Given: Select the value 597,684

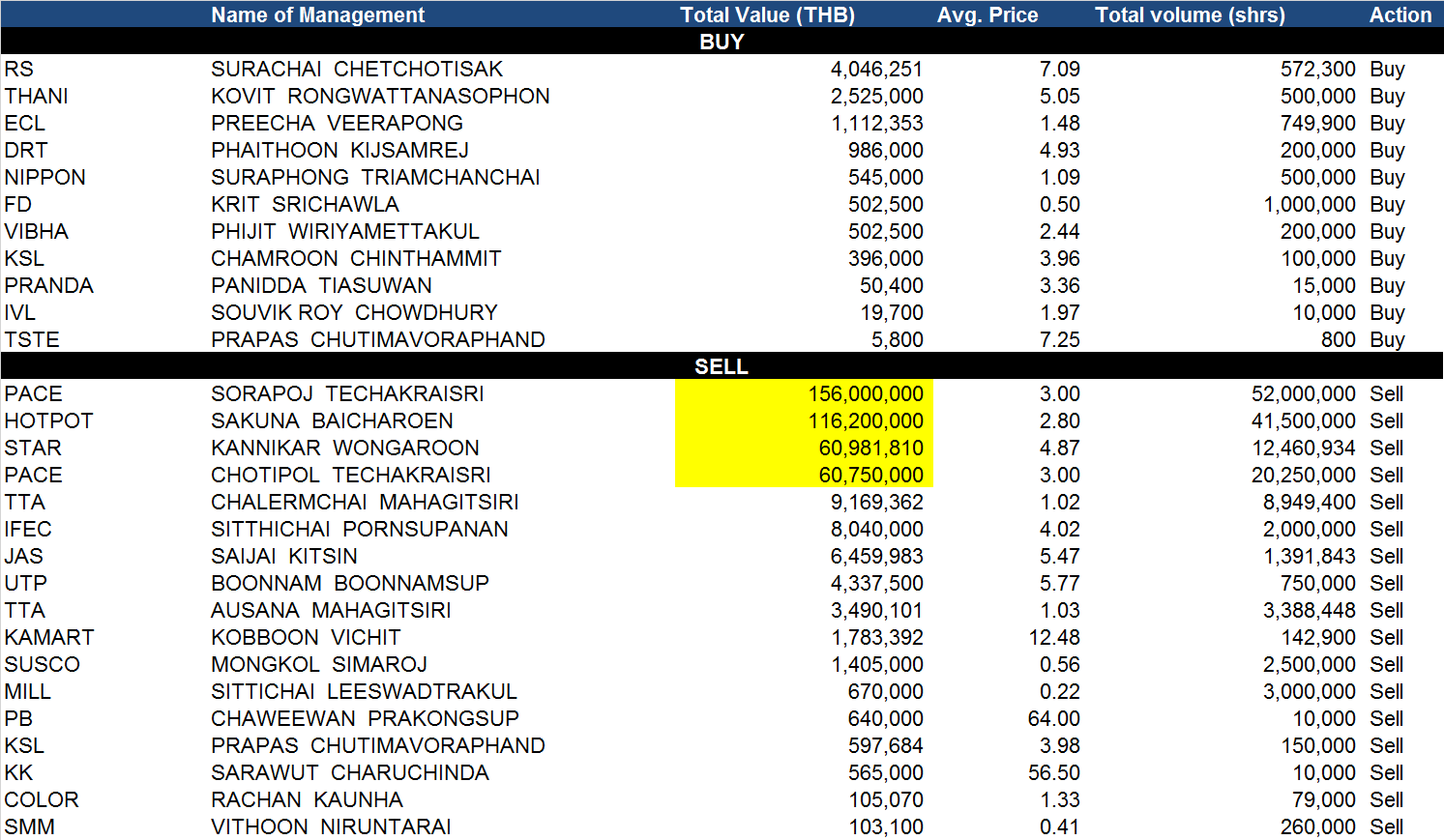Looking at the screenshot, I should 886,745.
